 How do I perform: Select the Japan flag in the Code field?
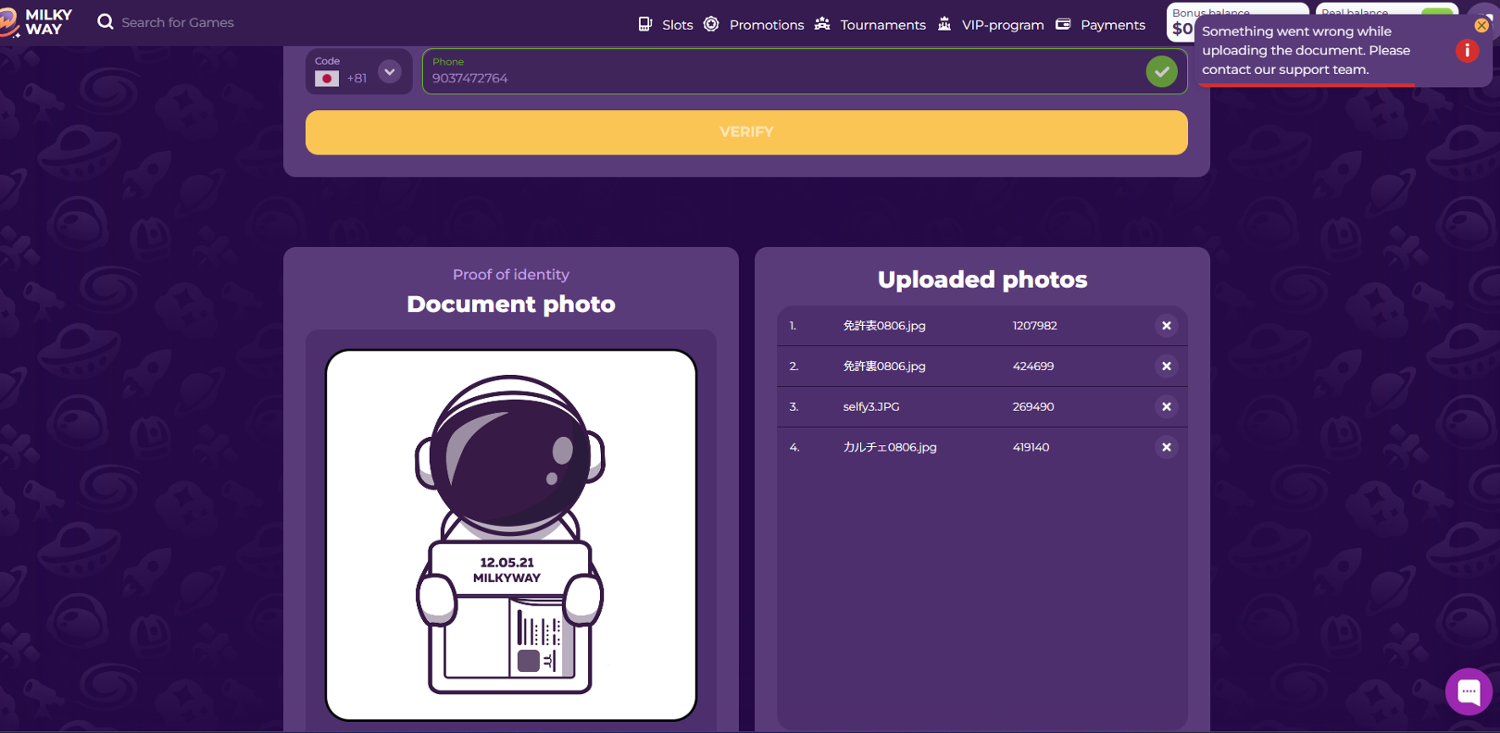[327, 78]
